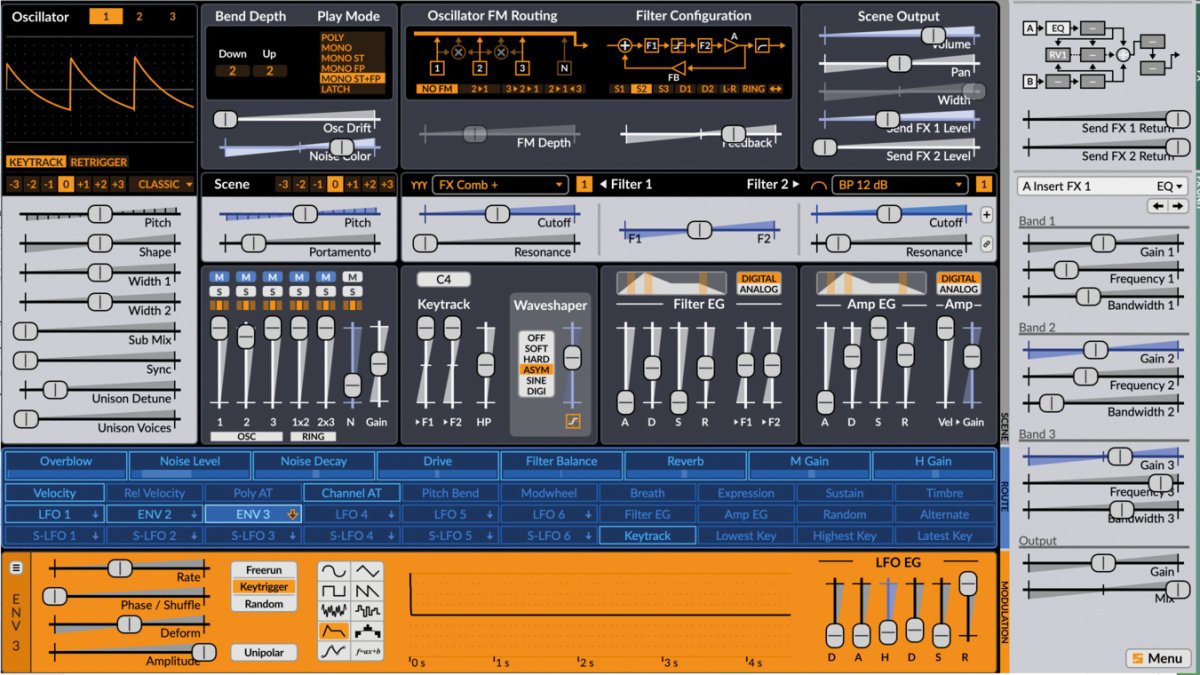Select the triangle LFO waveform icon

pos(367,571)
